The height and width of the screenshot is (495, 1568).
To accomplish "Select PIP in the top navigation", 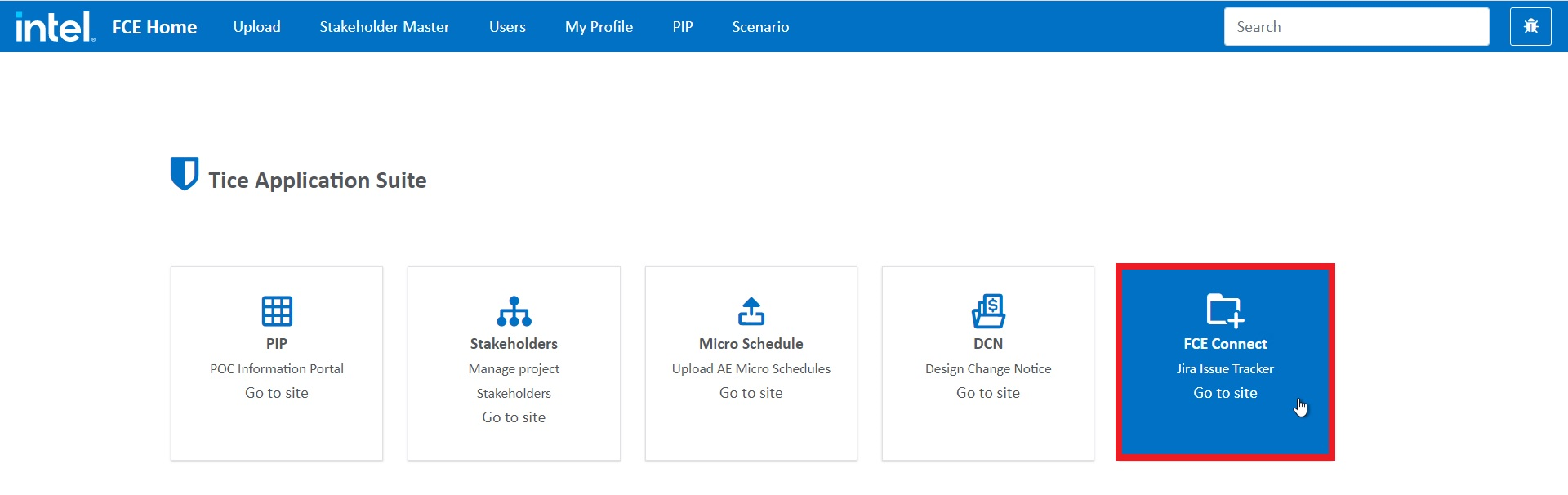I will [x=683, y=27].
